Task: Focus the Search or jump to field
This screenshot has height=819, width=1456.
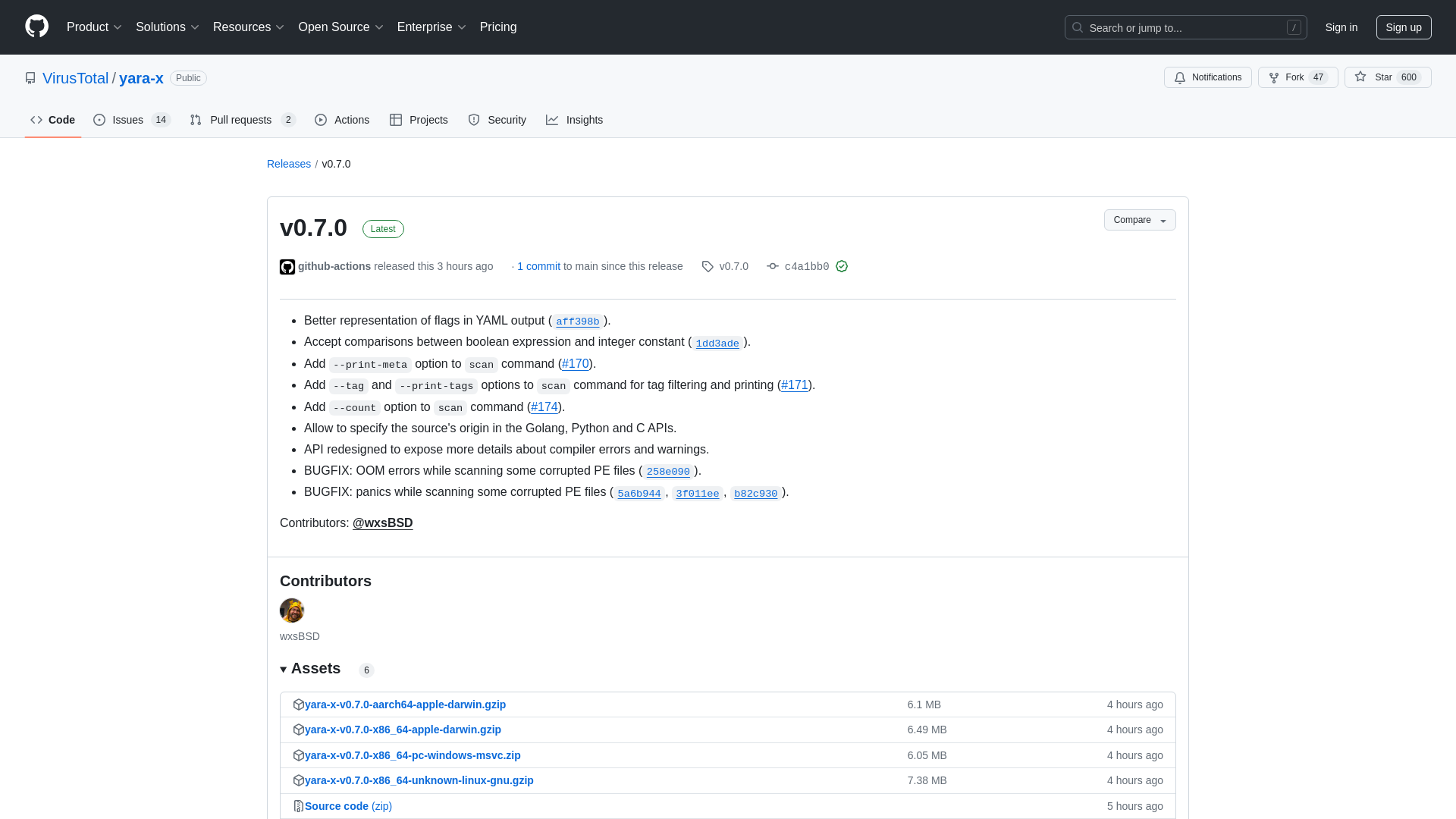Action: 1186,27
